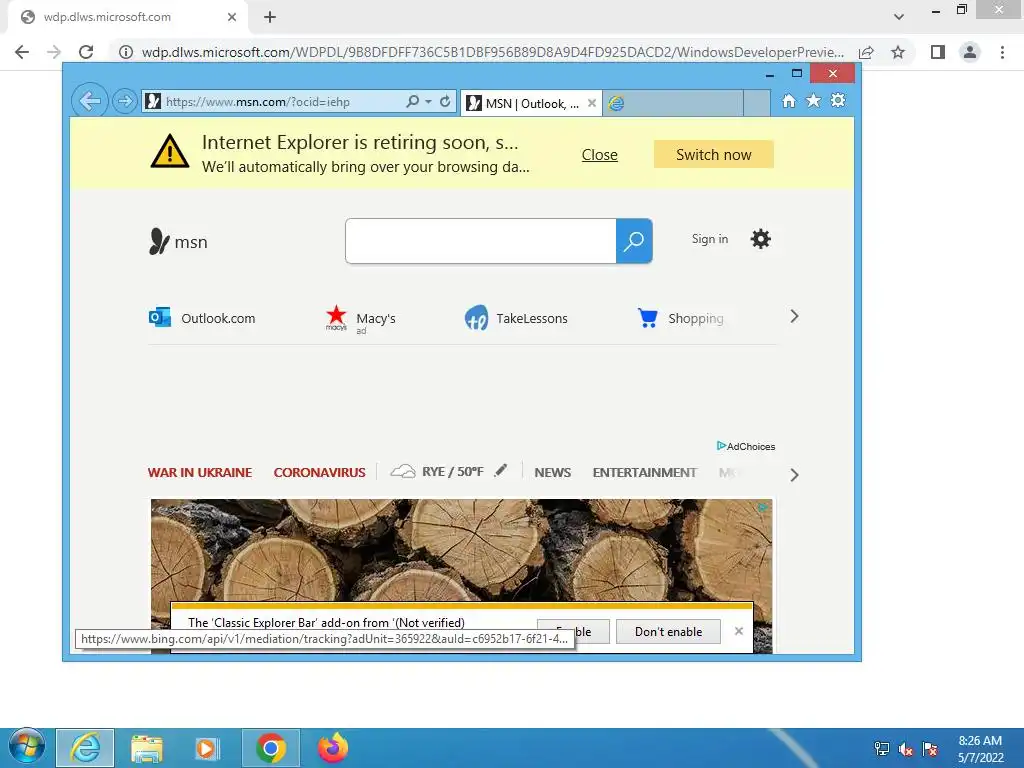Expand more news categories chevron

coord(794,475)
